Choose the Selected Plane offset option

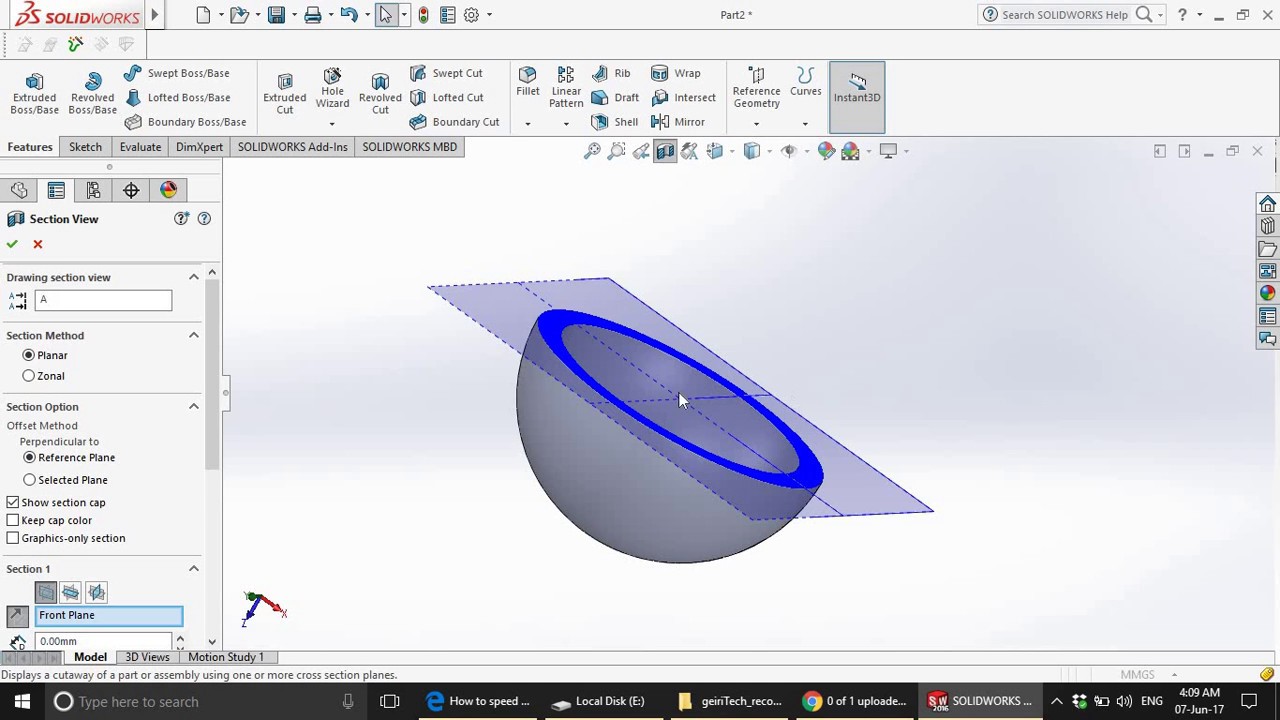tap(30, 480)
